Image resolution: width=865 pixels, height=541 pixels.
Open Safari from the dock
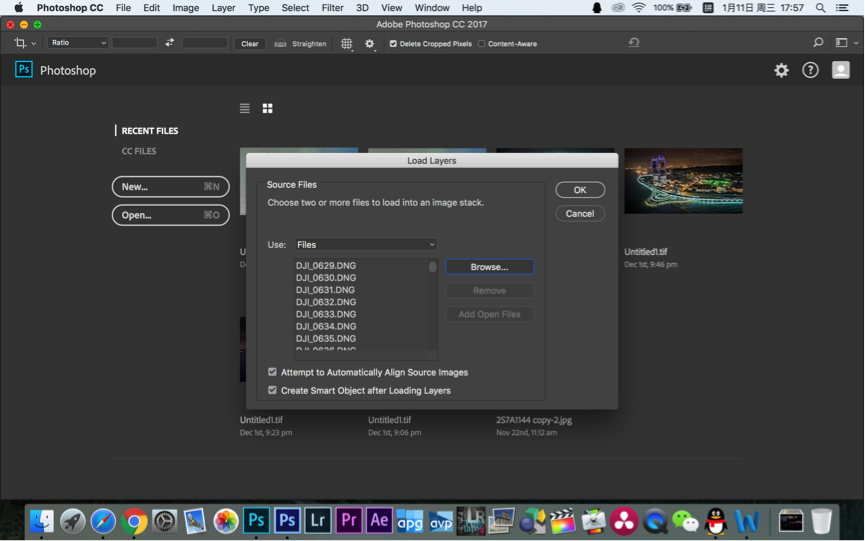click(103, 521)
